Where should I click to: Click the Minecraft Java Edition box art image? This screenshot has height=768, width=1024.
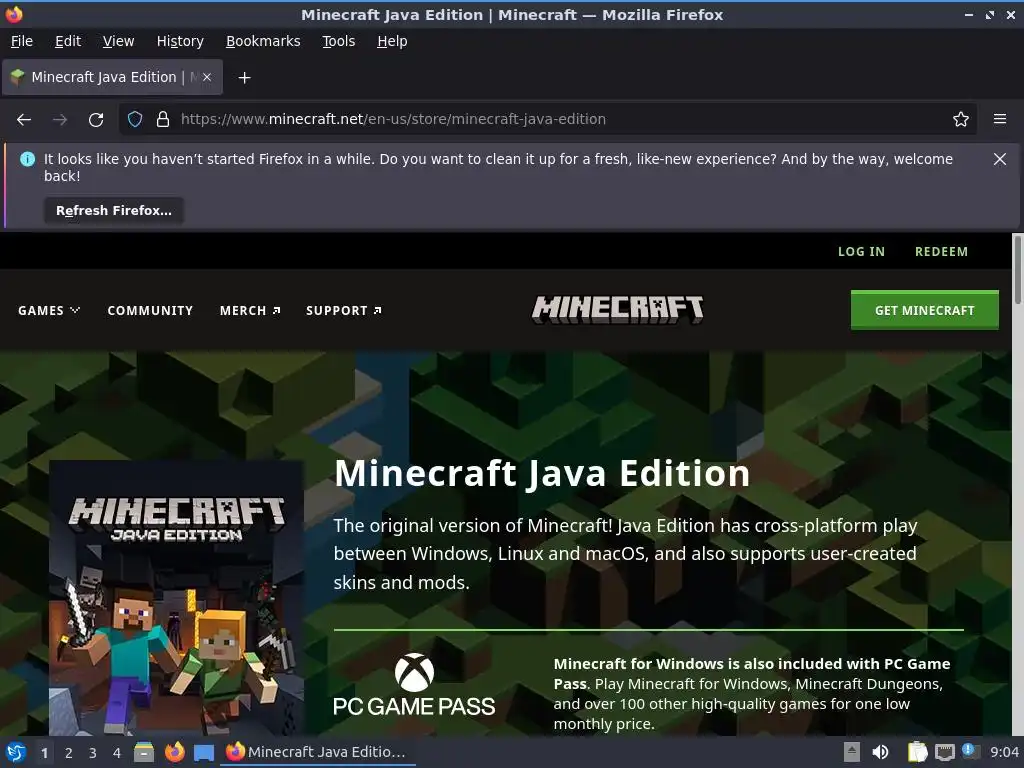click(x=176, y=598)
